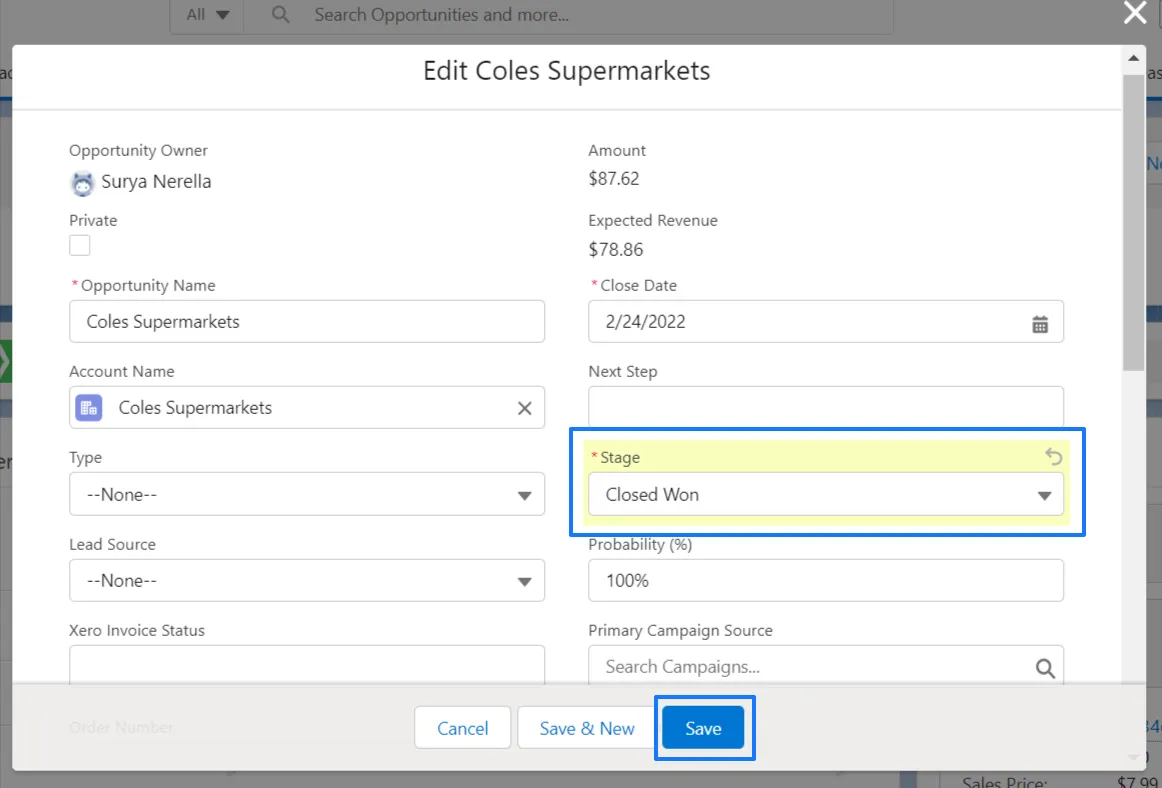Click the Close Date calendar icon

[x=1040, y=324]
